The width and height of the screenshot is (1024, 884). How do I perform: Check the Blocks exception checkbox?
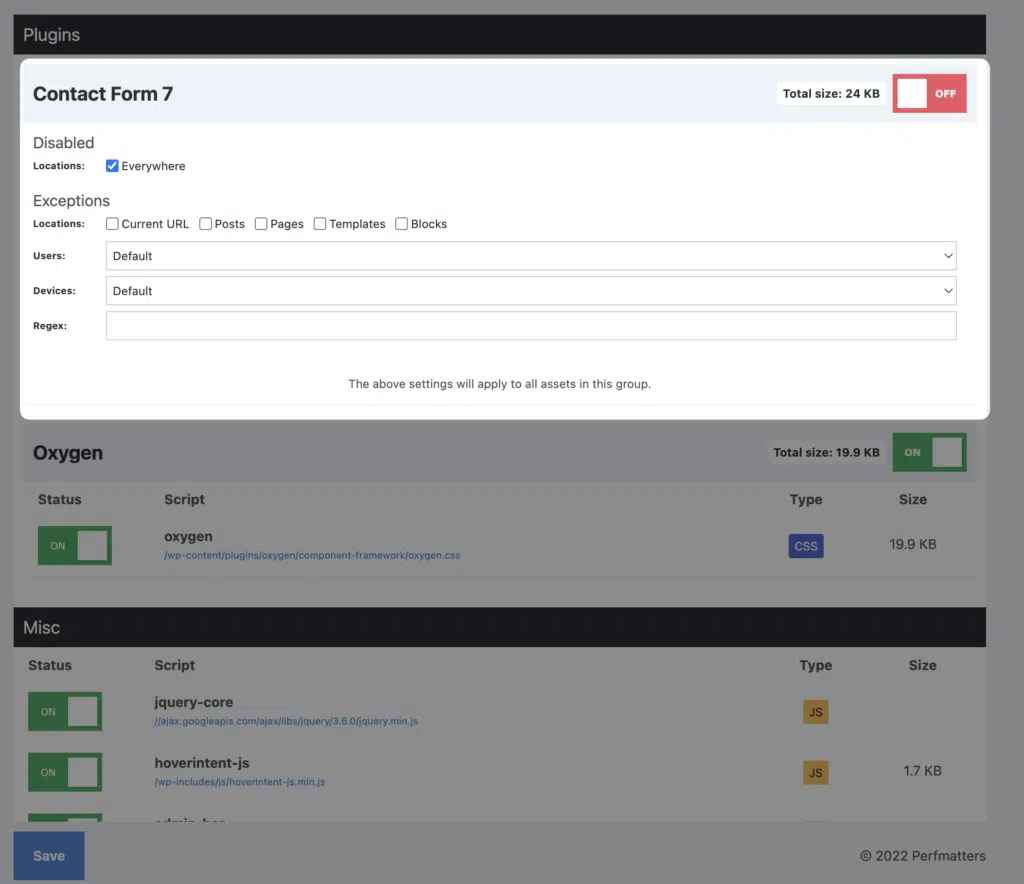point(402,224)
